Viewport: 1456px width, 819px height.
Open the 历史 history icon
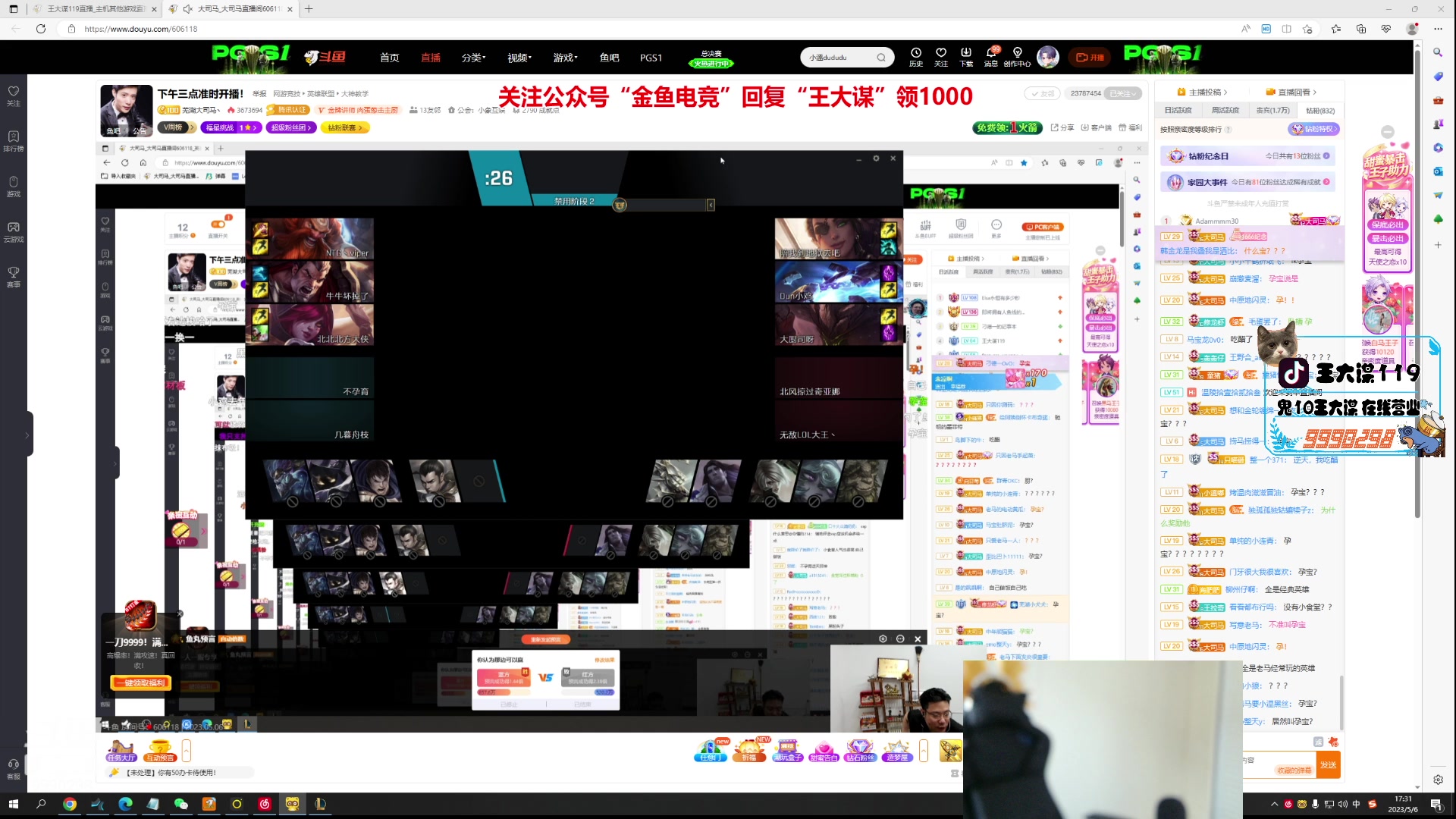[x=916, y=57]
